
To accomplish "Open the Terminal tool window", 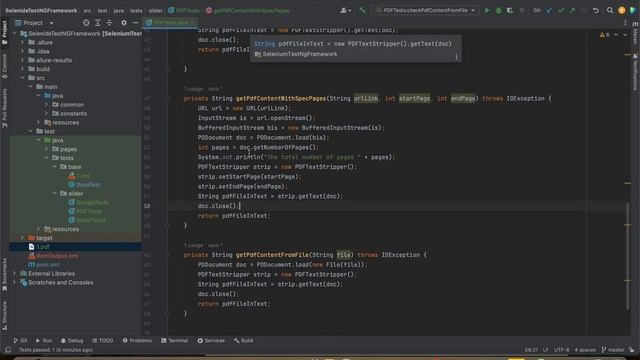I will point(174,340).
